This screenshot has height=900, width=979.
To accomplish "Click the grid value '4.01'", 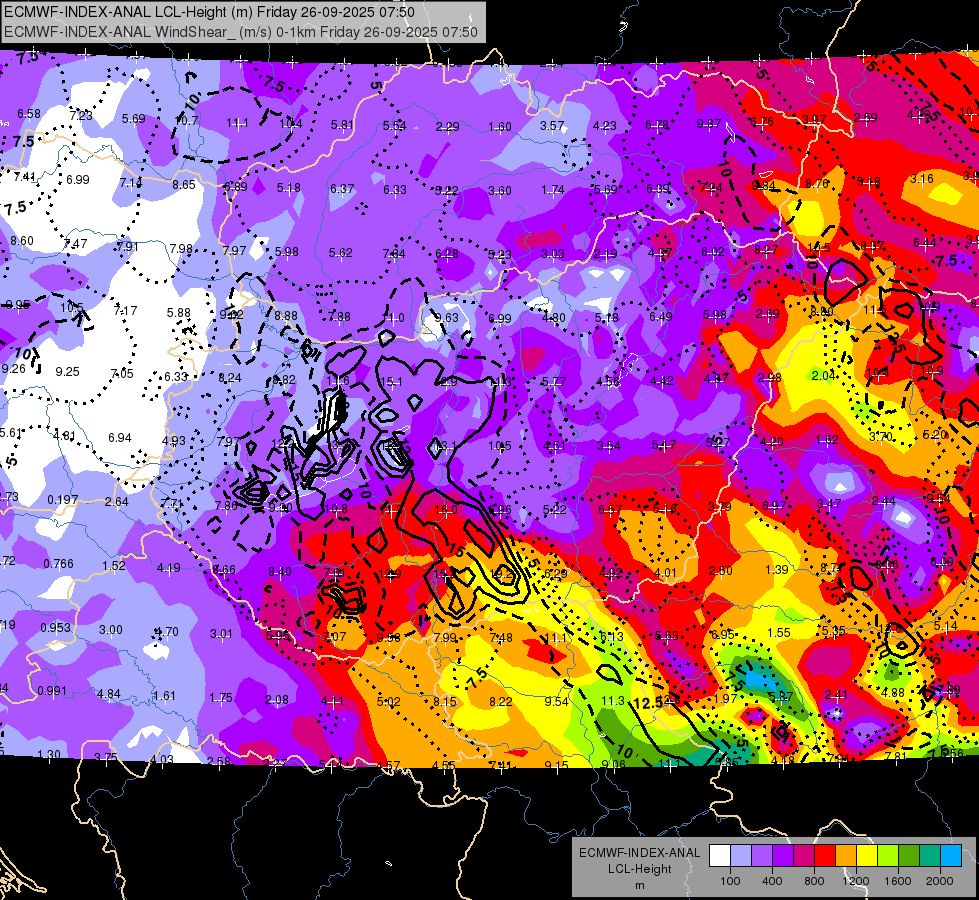I will point(665,572).
